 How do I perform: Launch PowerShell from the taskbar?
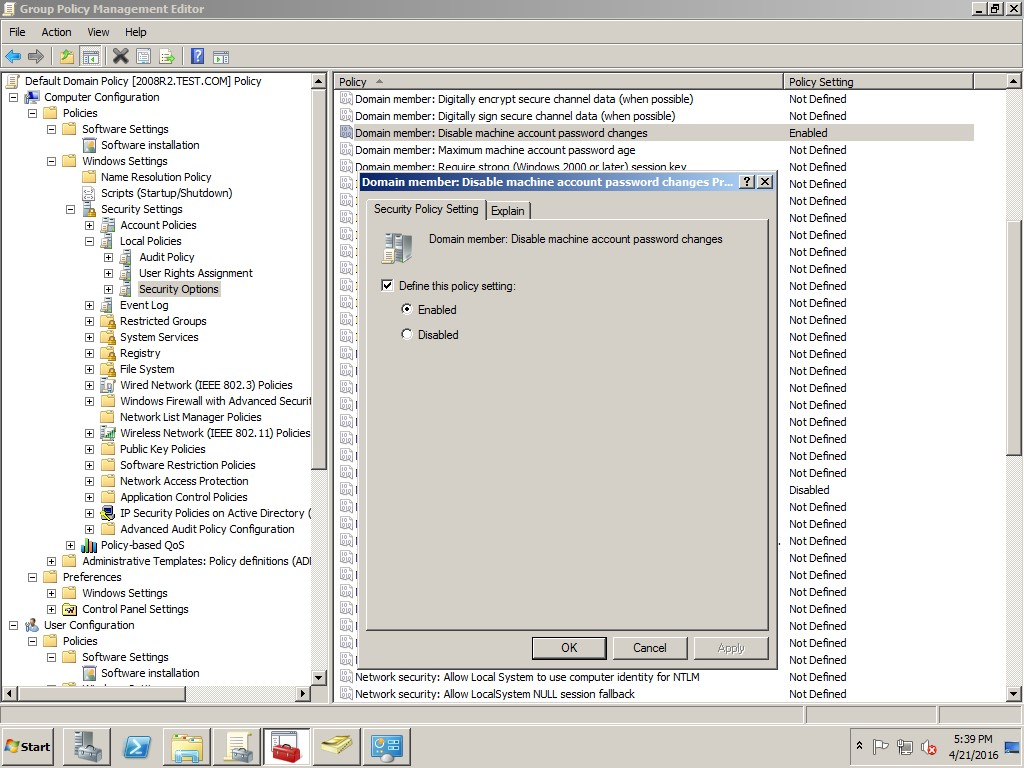[x=137, y=746]
